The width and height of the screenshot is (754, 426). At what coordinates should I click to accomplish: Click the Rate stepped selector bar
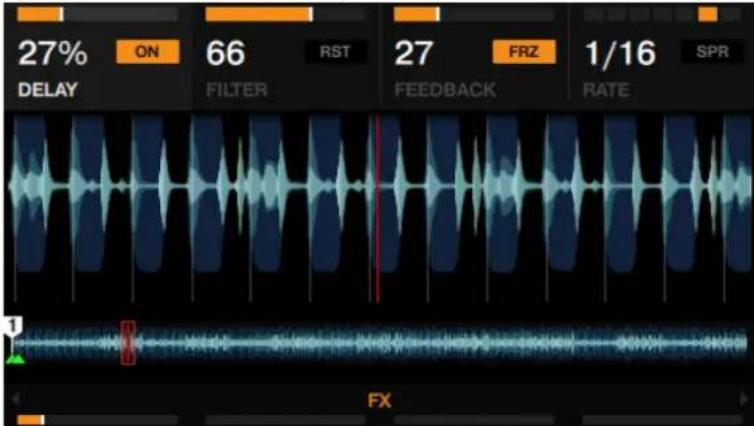[x=662, y=14]
